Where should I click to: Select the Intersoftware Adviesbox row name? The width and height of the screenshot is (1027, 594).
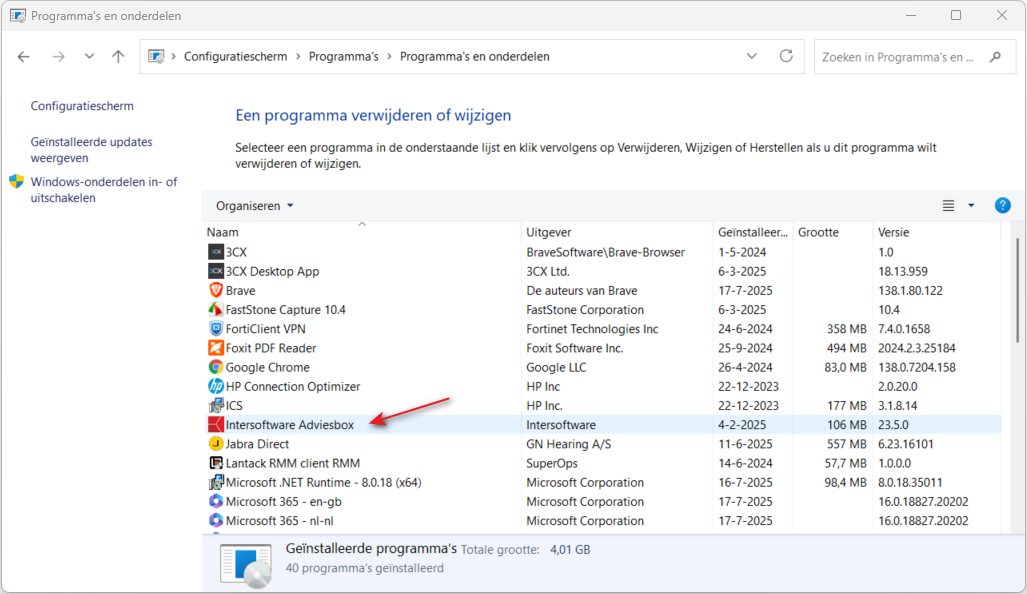click(x=289, y=424)
